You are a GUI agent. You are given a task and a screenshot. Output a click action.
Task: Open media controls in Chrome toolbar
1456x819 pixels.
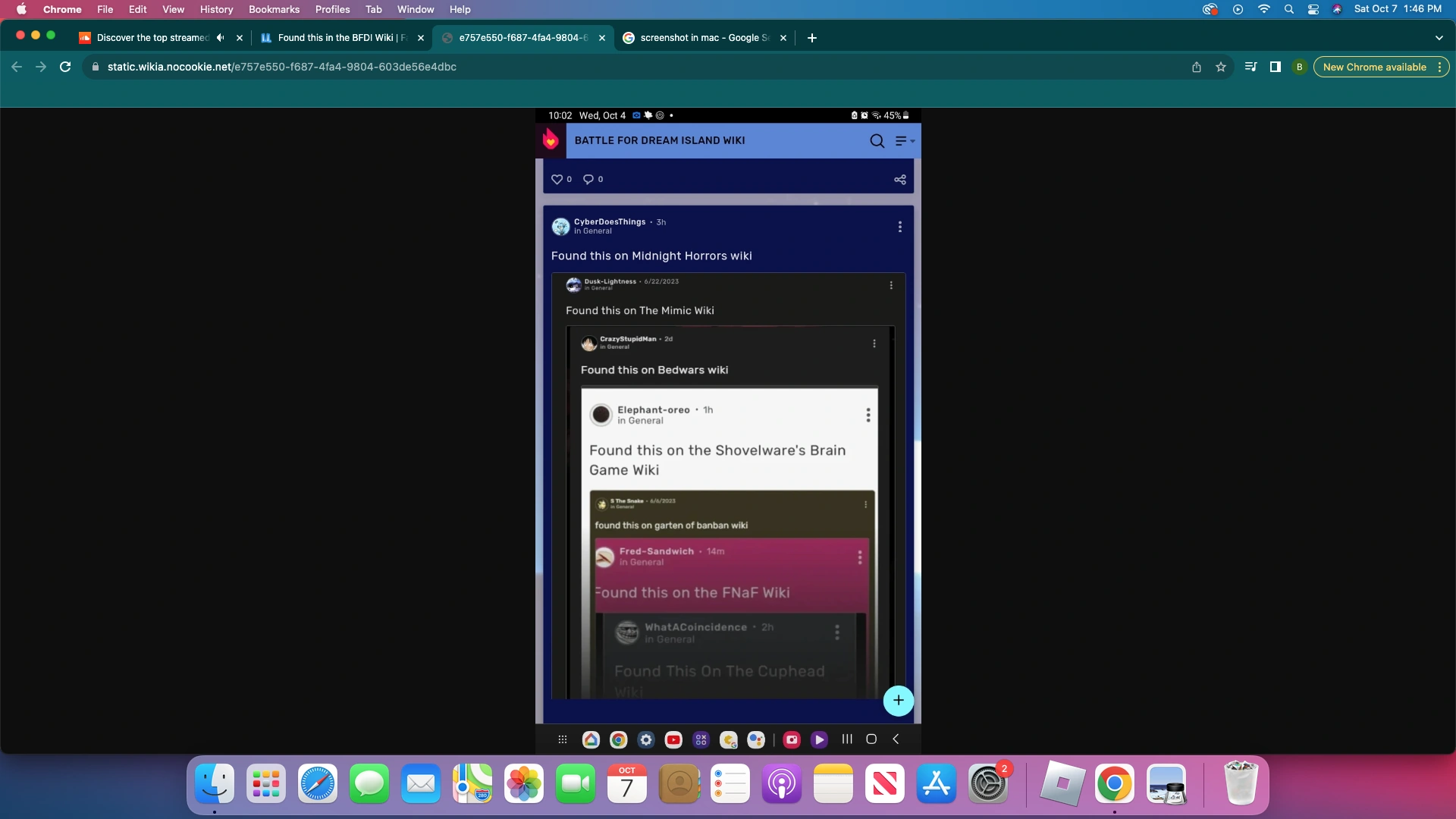[1250, 67]
